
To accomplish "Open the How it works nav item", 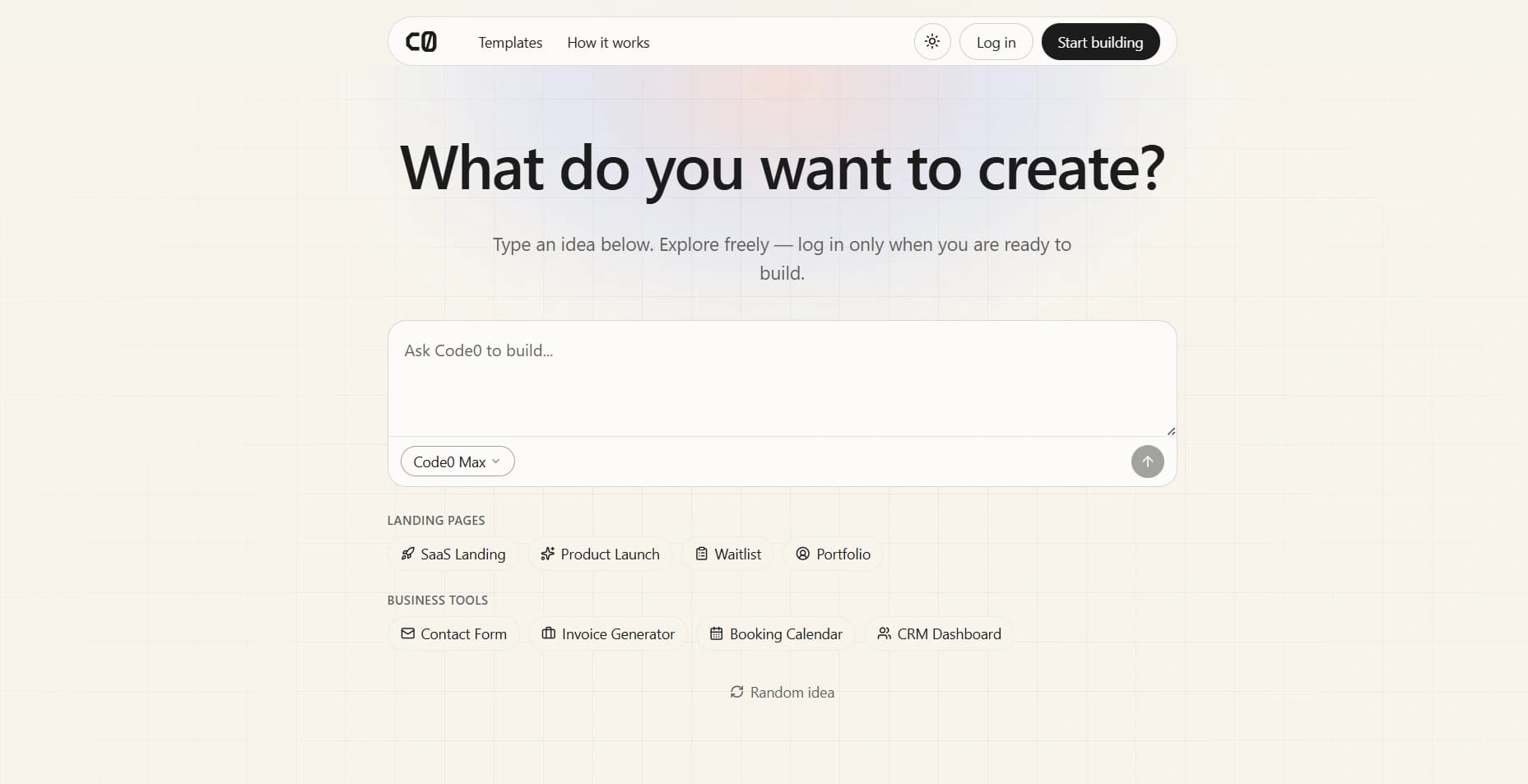I will [608, 42].
